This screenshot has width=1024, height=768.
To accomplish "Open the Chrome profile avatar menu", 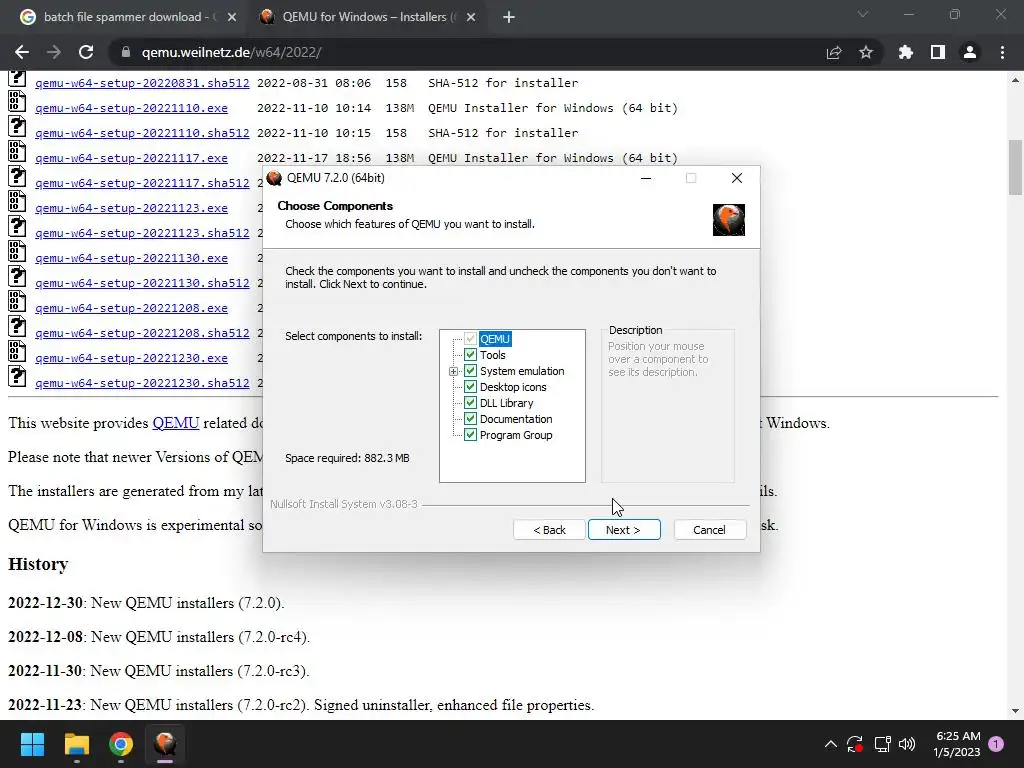I will tap(970, 52).
